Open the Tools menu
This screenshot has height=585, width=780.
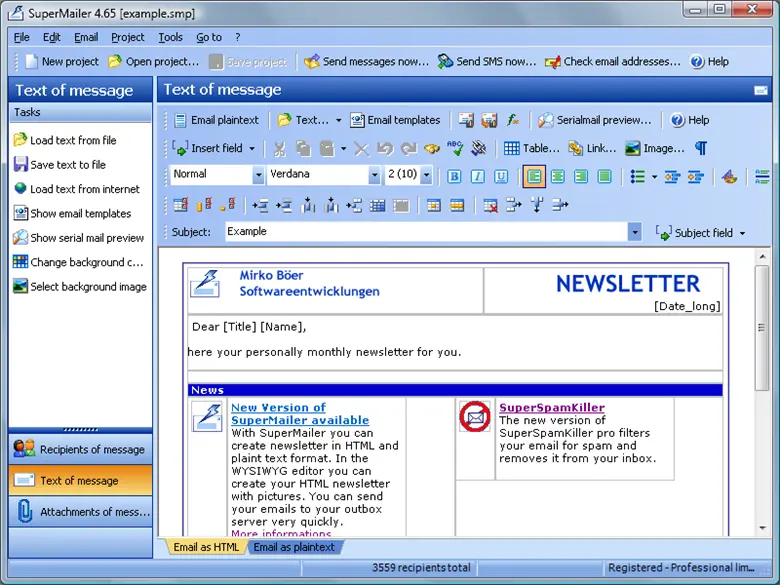click(171, 37)
